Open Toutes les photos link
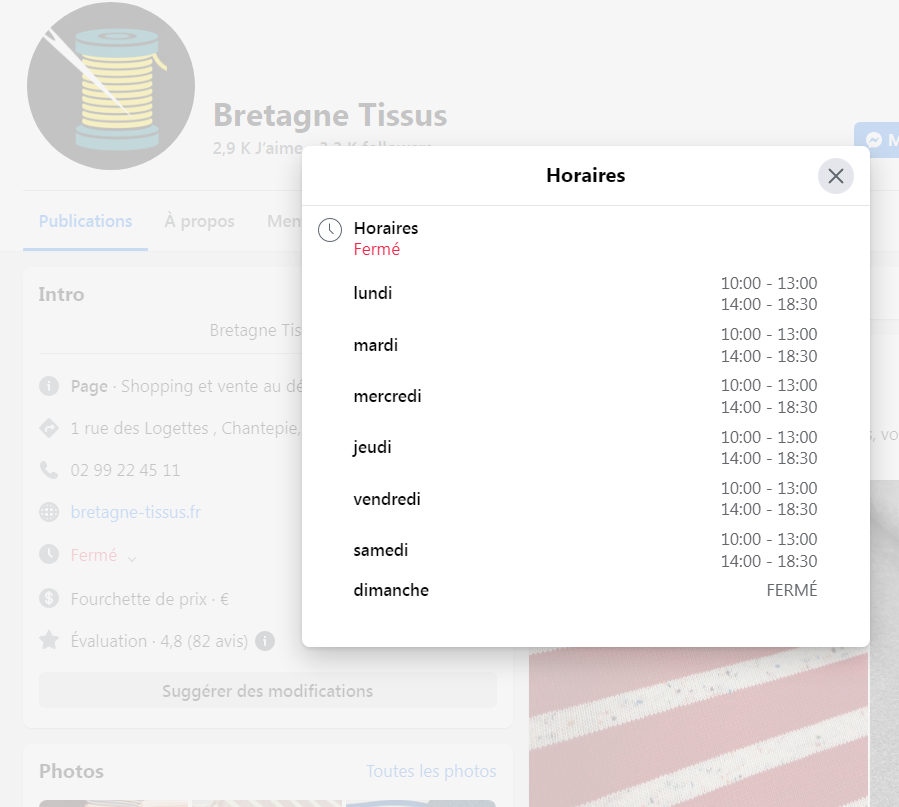 [x=431, y=771]
